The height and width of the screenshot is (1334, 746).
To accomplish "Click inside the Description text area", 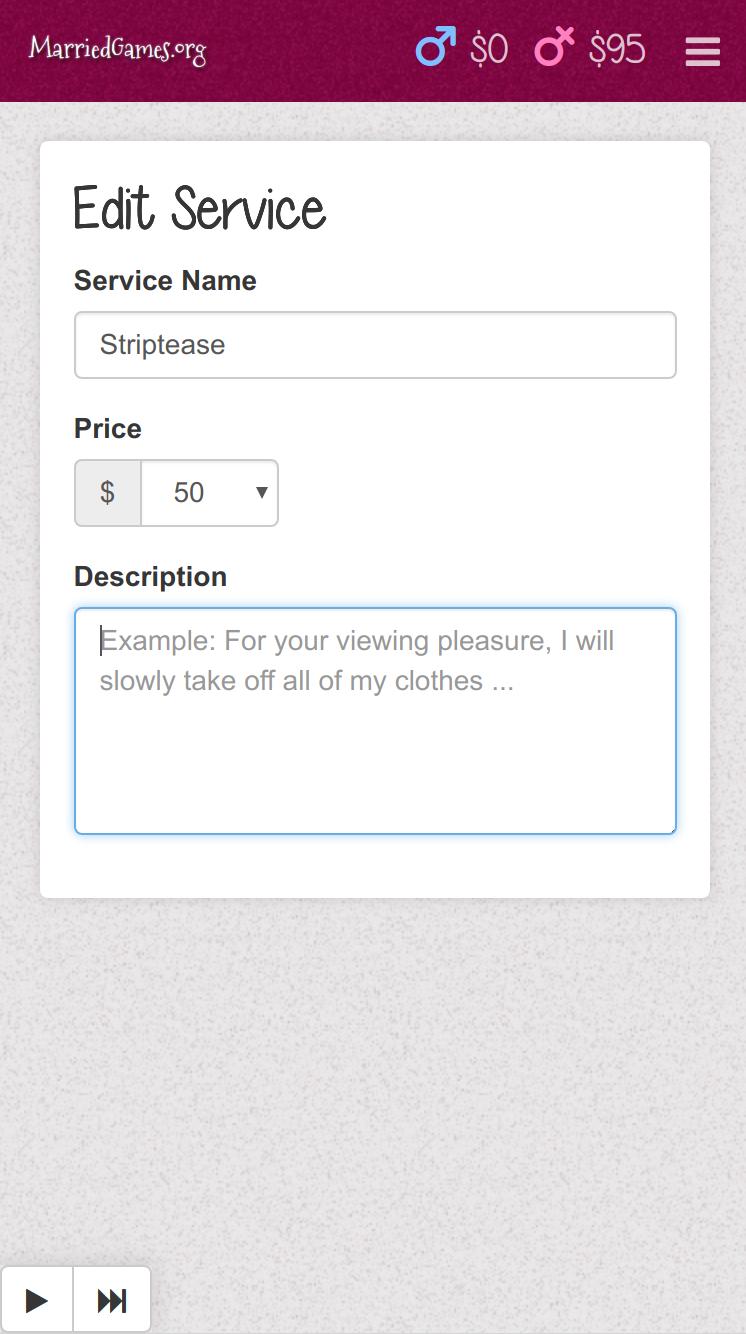I will click(x=375, y=760).
